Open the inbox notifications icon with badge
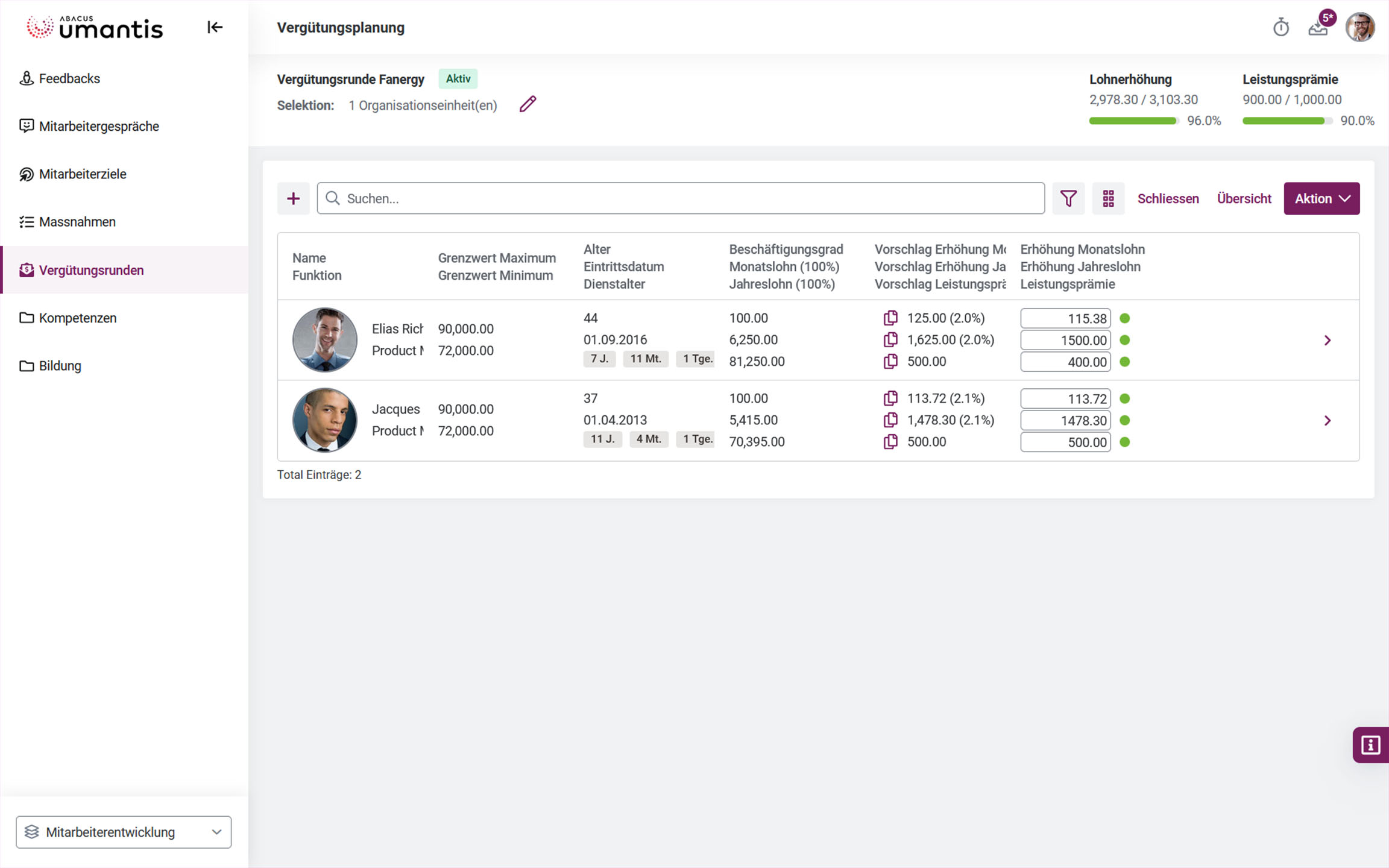The height and width of the screenshot is (868, 1389). tap(1318, 28)
